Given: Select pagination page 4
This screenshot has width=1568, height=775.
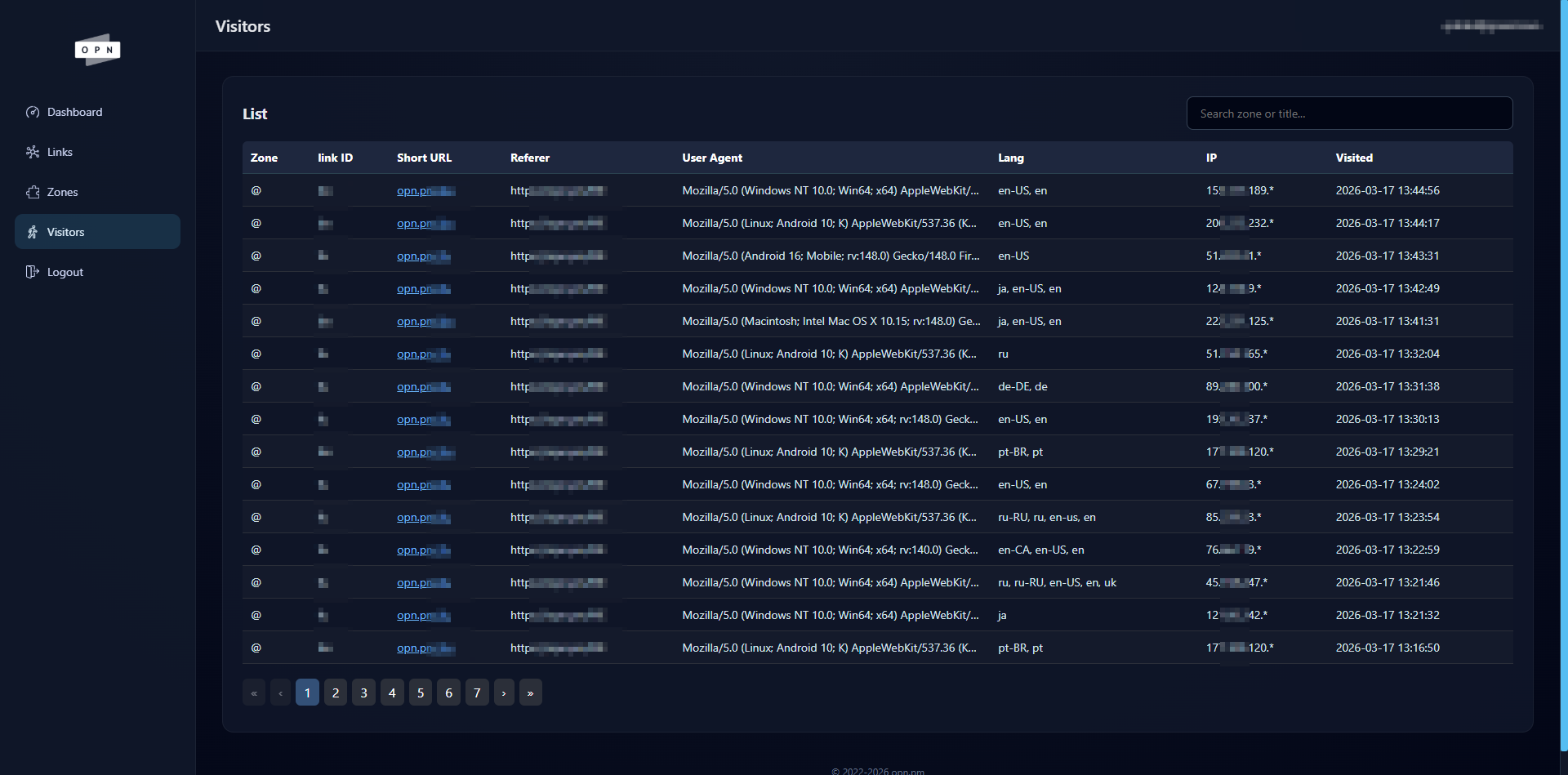Looking at the screenshot, I should point(392,693).
